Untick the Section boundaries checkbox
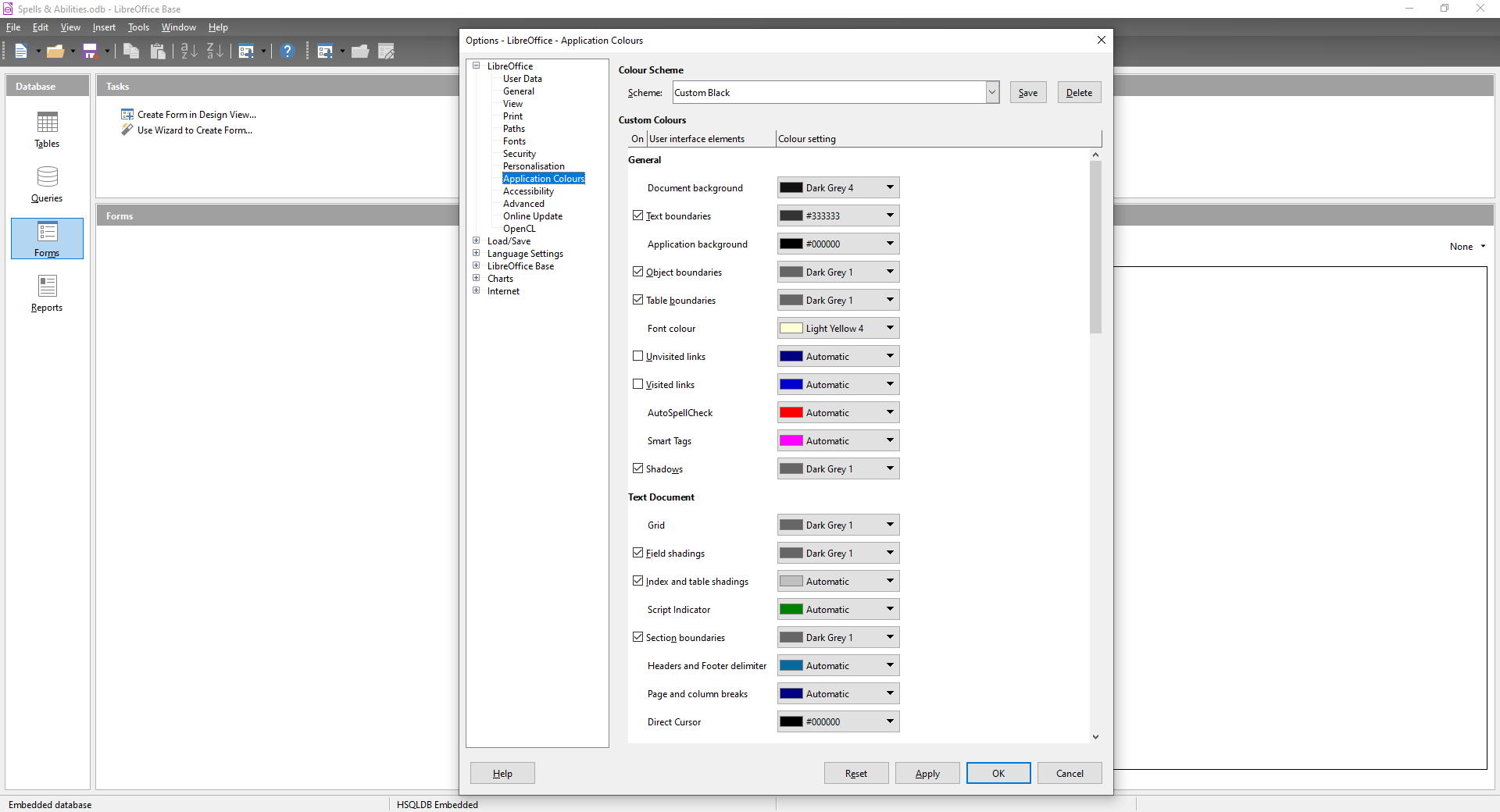1500x812 pixels. coord(638,637)
